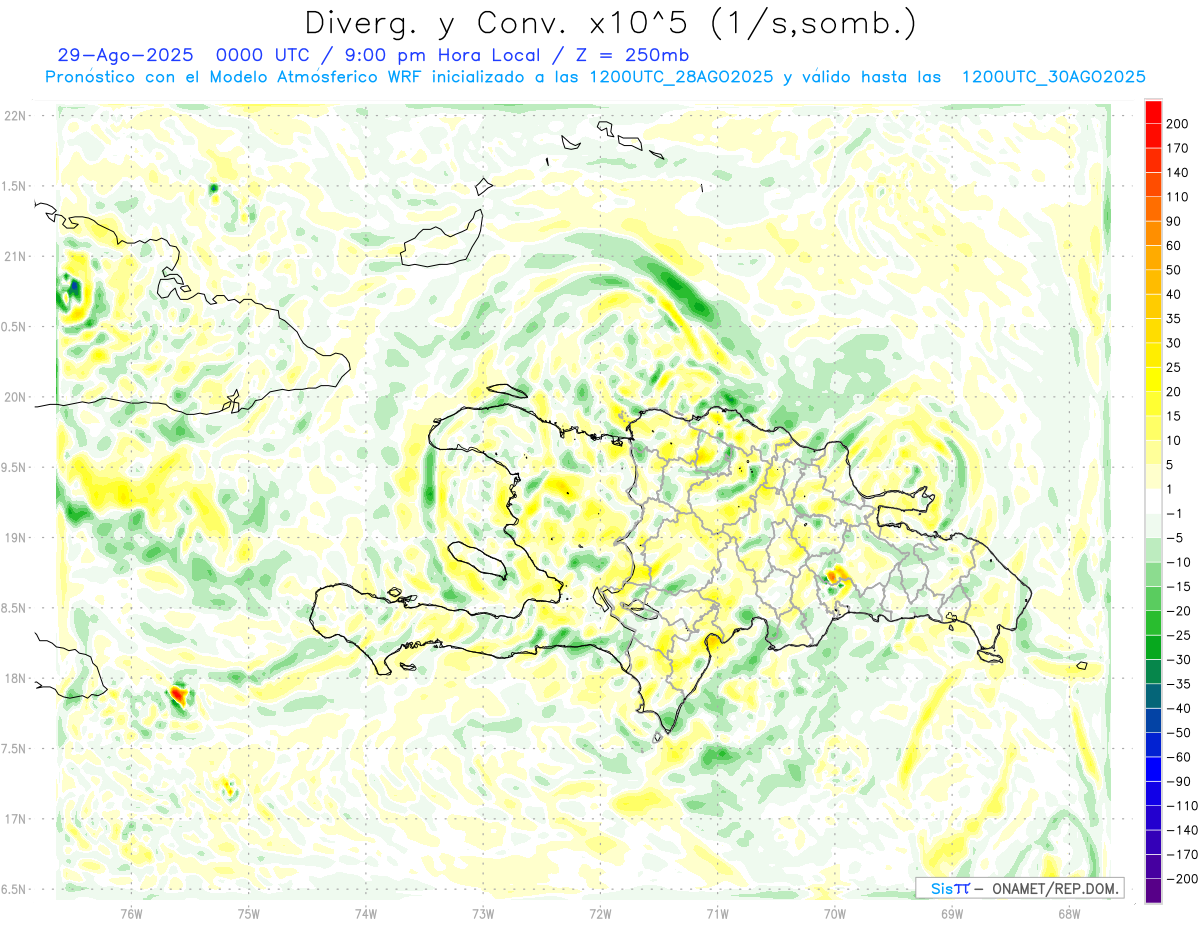Viewport: 1200px width, 927px height.
Task: Click the '69W' longitude label
Action: click(x=952, y=914)
